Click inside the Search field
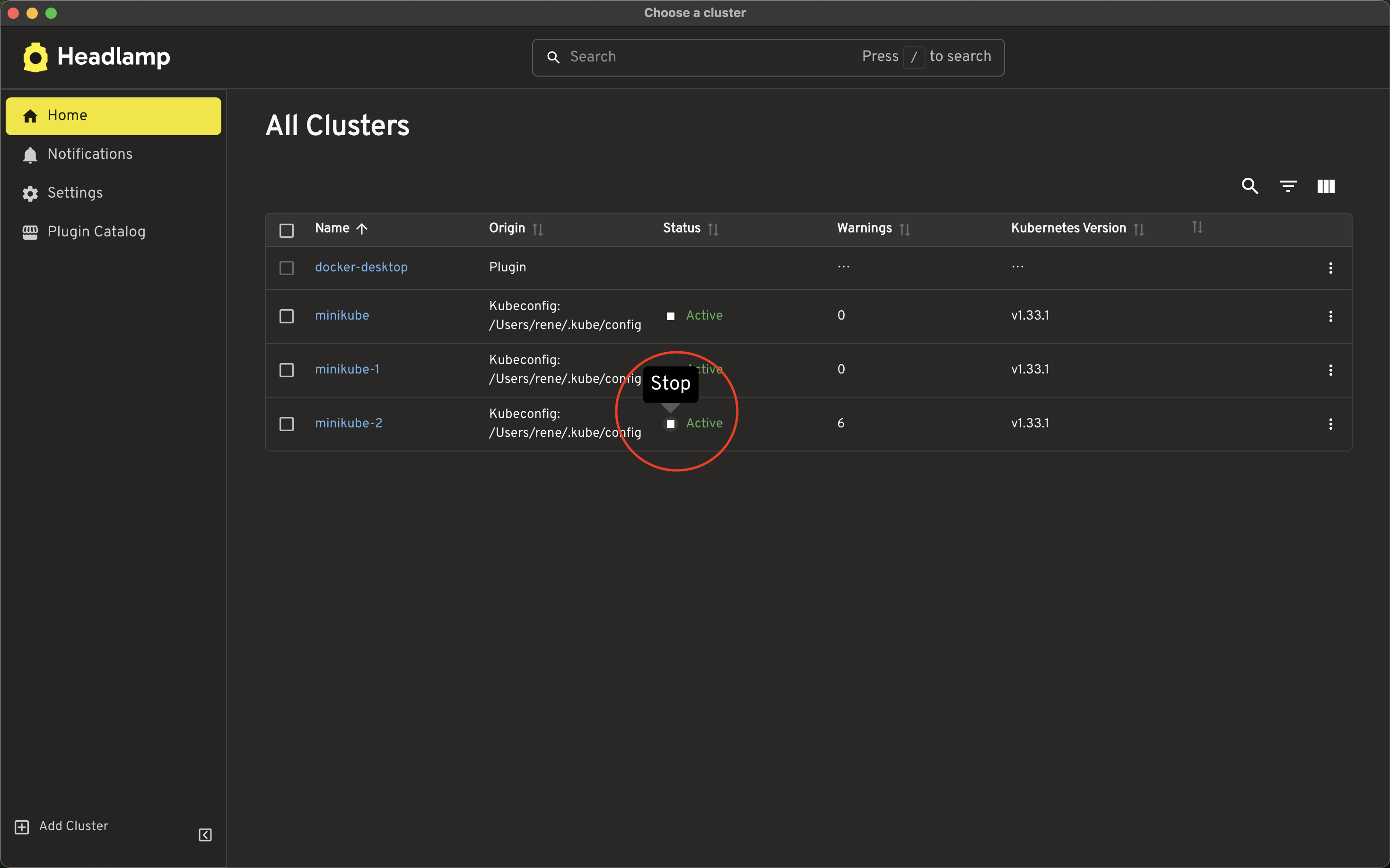Screen dimensions: 1390x868 689,57
